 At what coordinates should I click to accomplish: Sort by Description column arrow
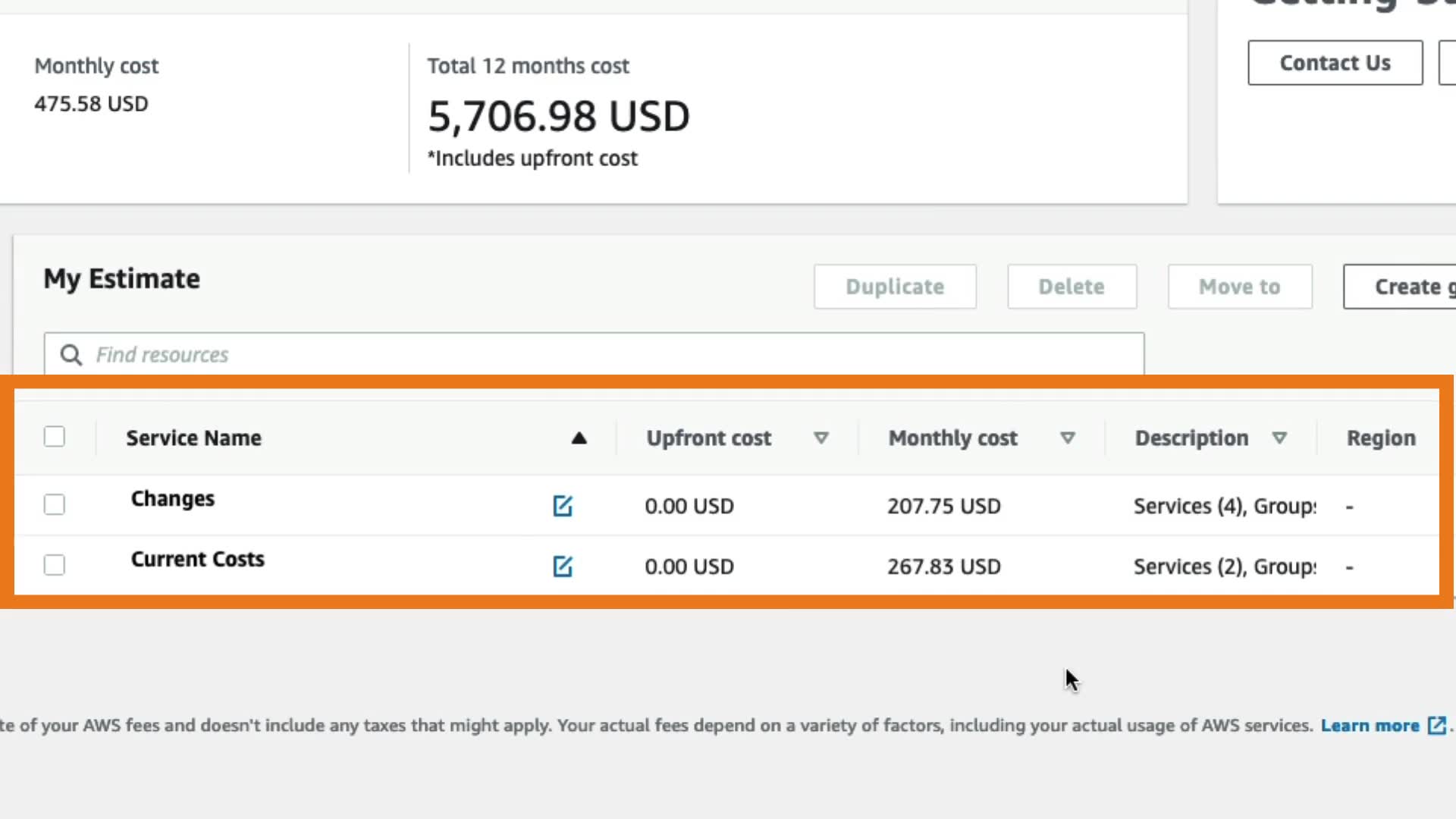click(1279, 438)
